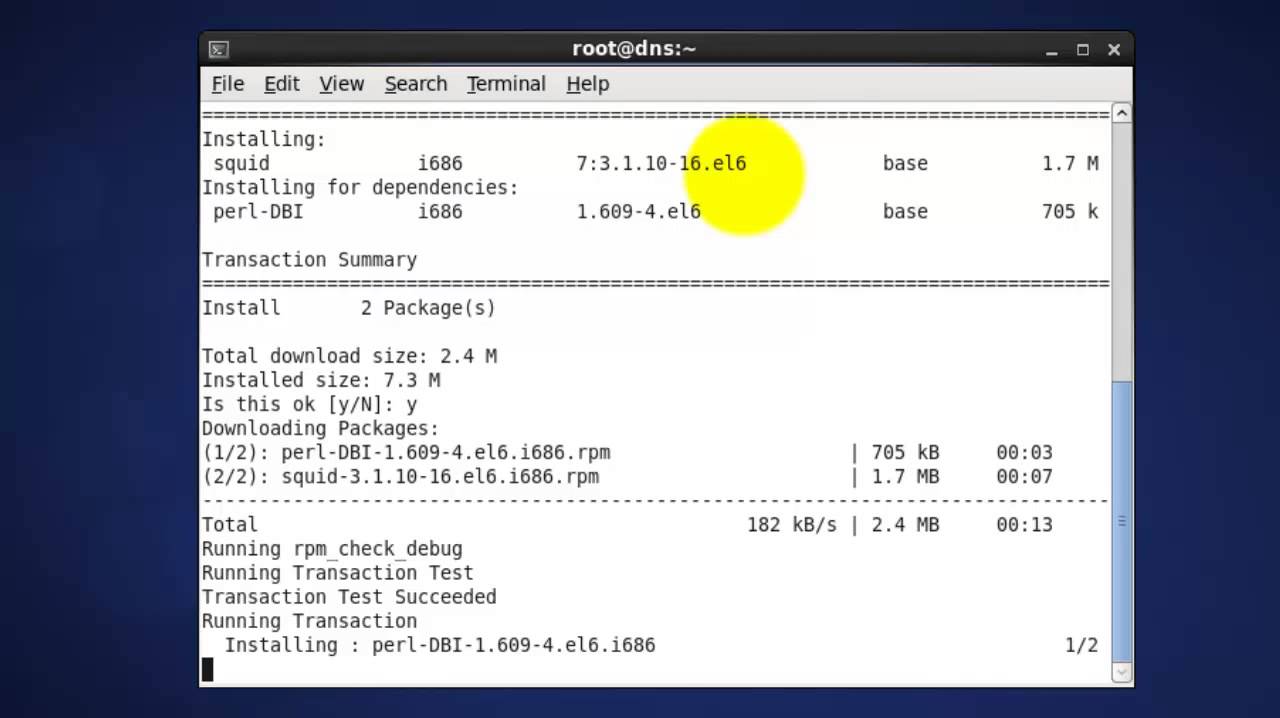Screen dimensions: 1280x718
Task: Click 'Downloading Packages:' line
Action: coord(320,428)
